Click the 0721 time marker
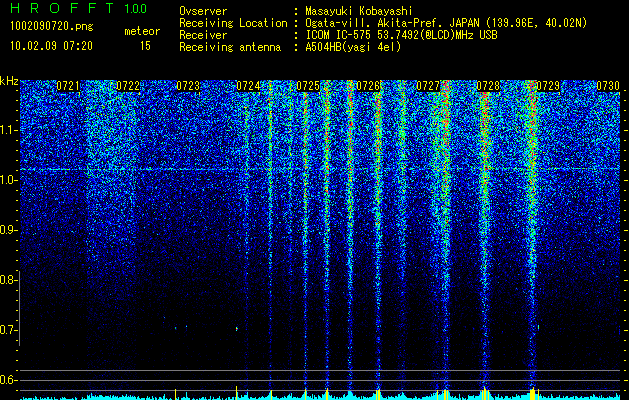 pos(68,86)
